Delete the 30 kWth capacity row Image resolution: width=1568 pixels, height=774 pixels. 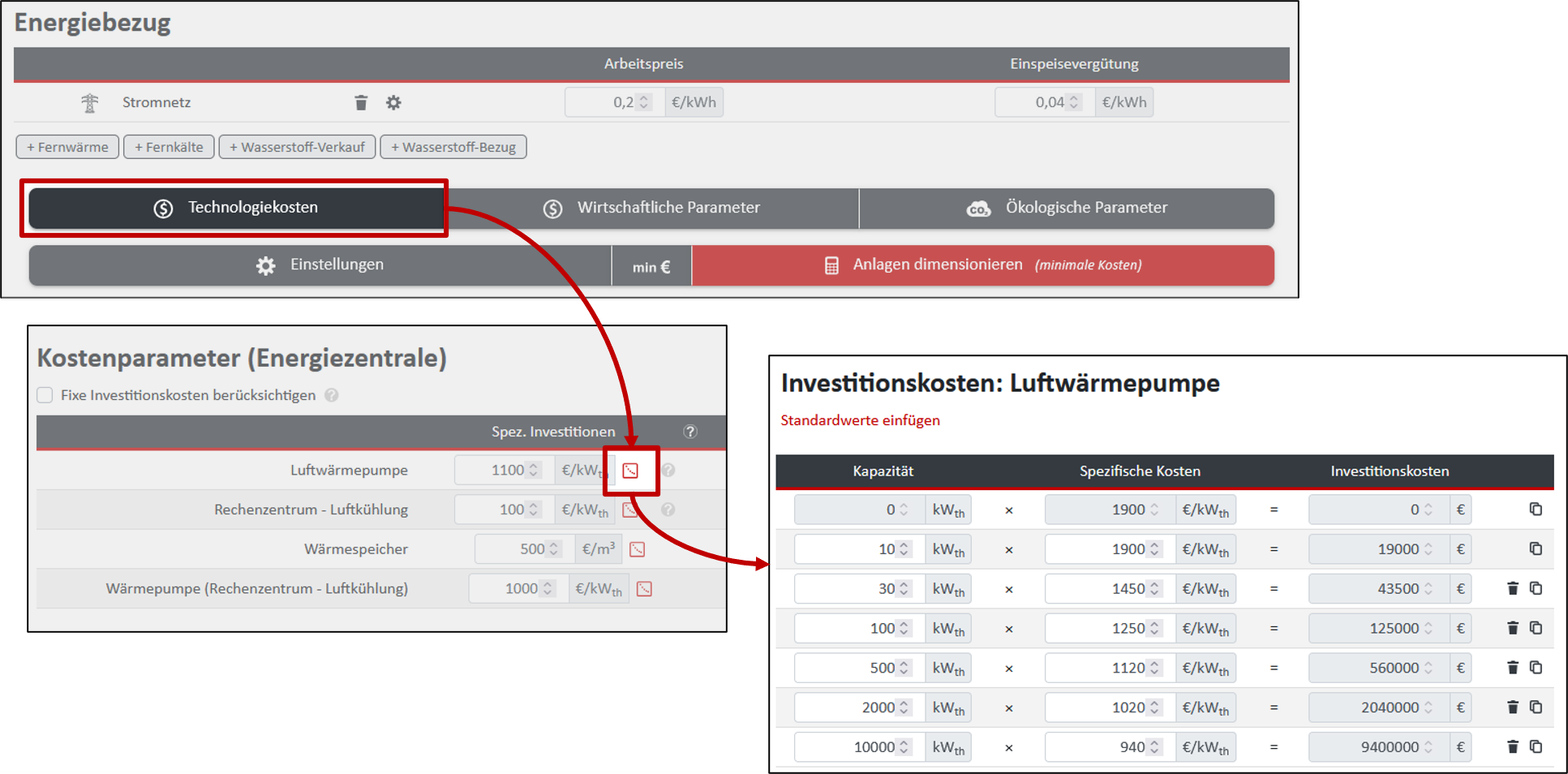tap(1513, 588)
